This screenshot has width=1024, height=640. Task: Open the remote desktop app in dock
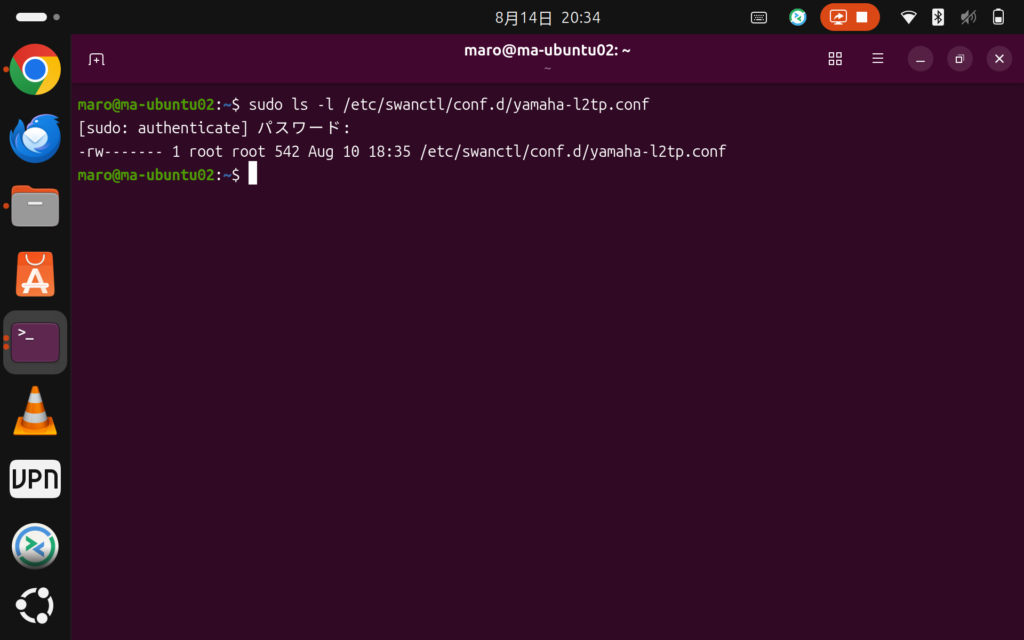pos(35,546)
